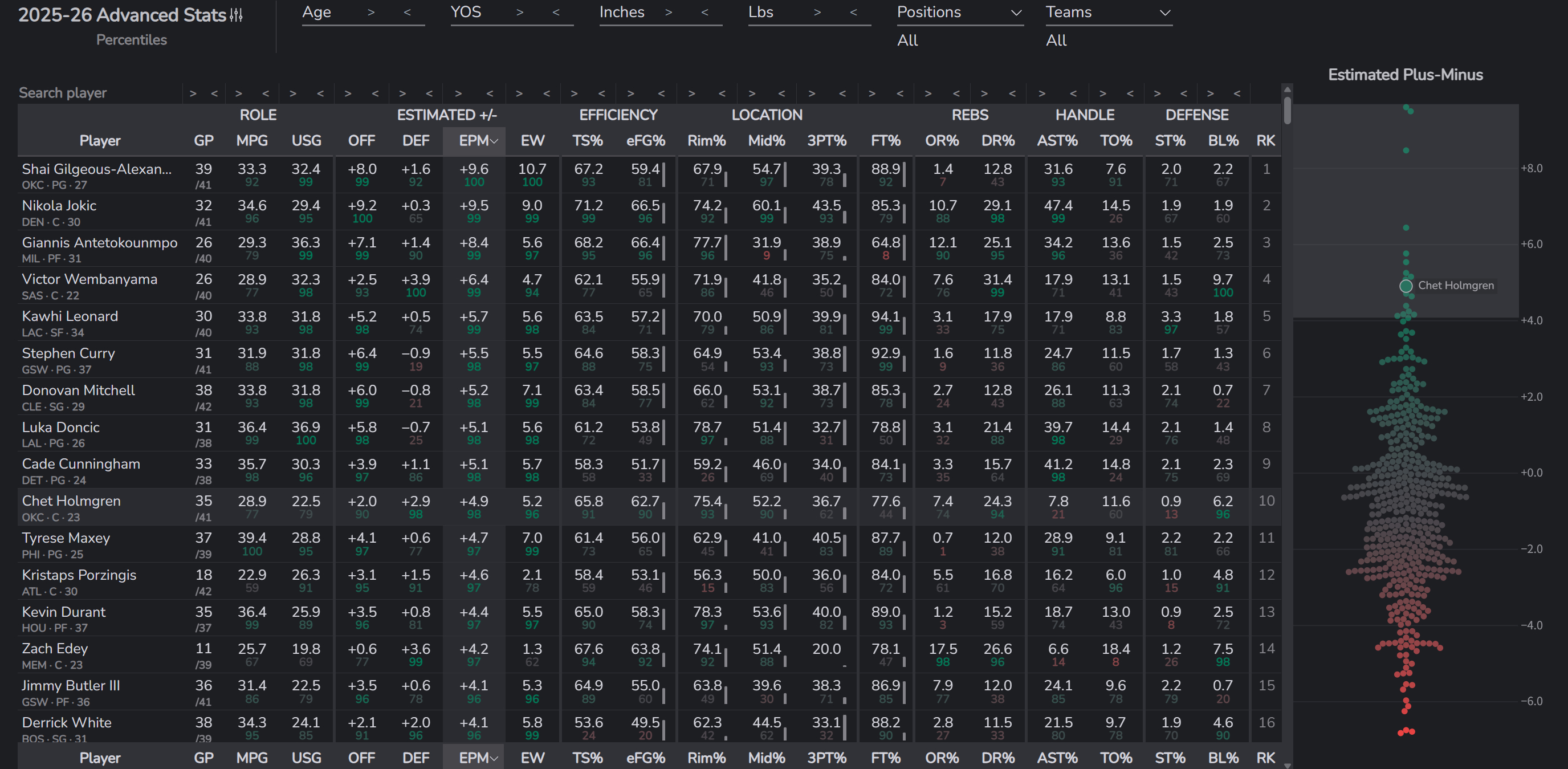The width and height of the screenshot is (1568, 769).
Task: Click the highlighted Chet Holmgren chart dot
Action: pos(1406,286)
